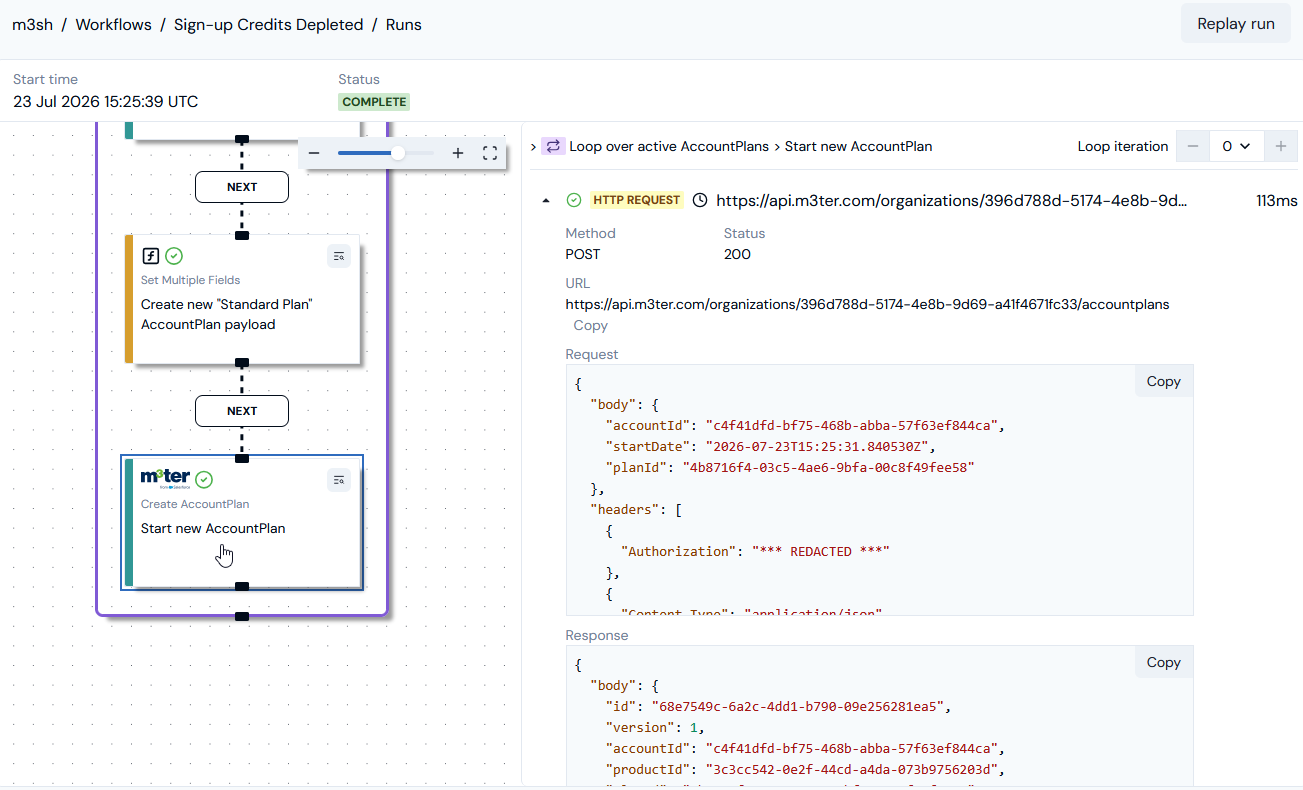Increase the loop iteration number
The width and height of the screenshot is (1303, 790).
(x=1281, y=146)
